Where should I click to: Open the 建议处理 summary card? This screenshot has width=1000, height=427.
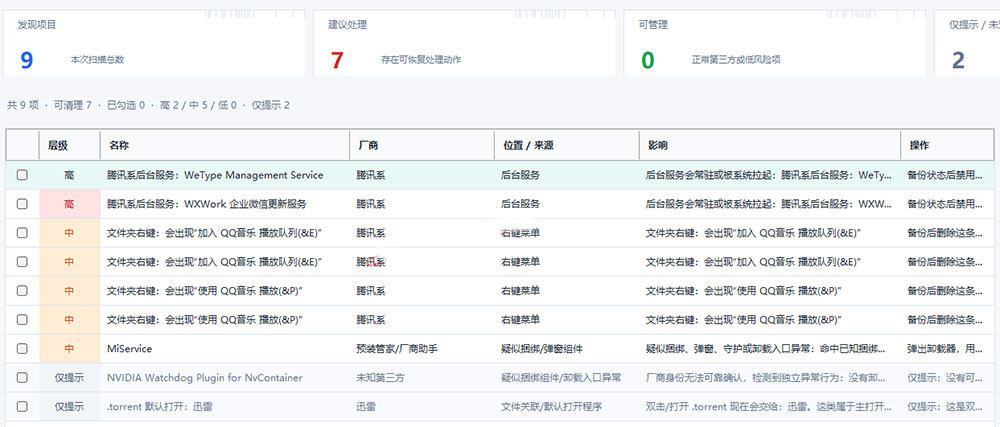(x=464, y=43)
